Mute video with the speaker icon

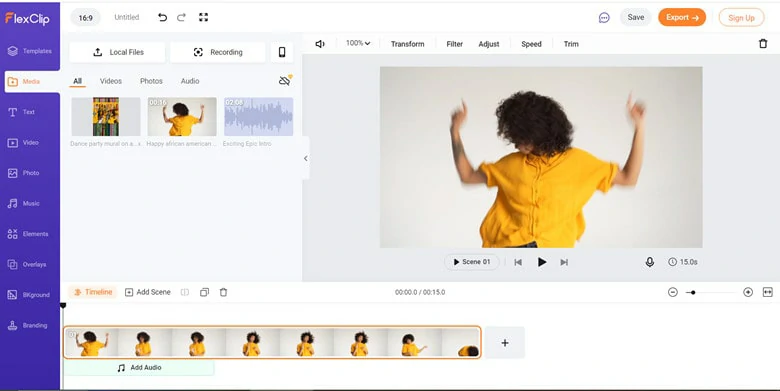[x=320, y=44]
